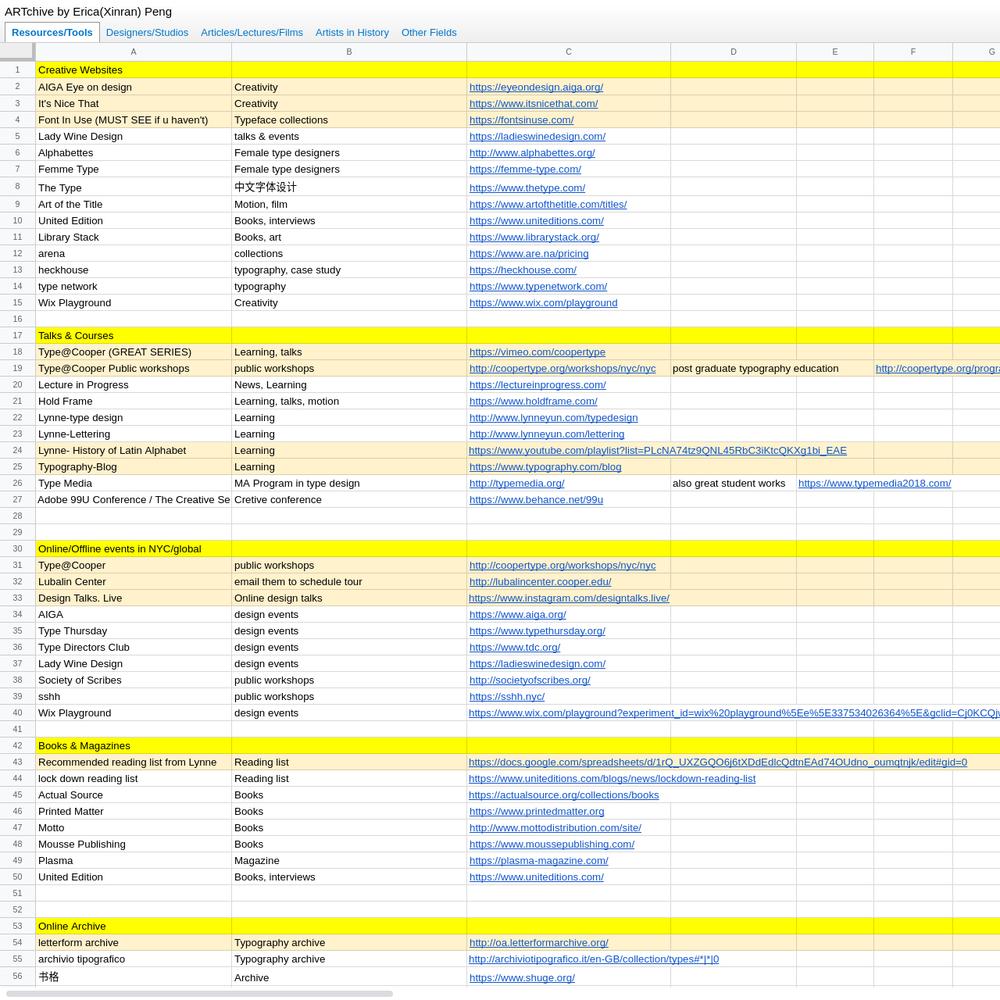
Task: Select the 'Online Archive' heading cell
Action: [133, 927]
